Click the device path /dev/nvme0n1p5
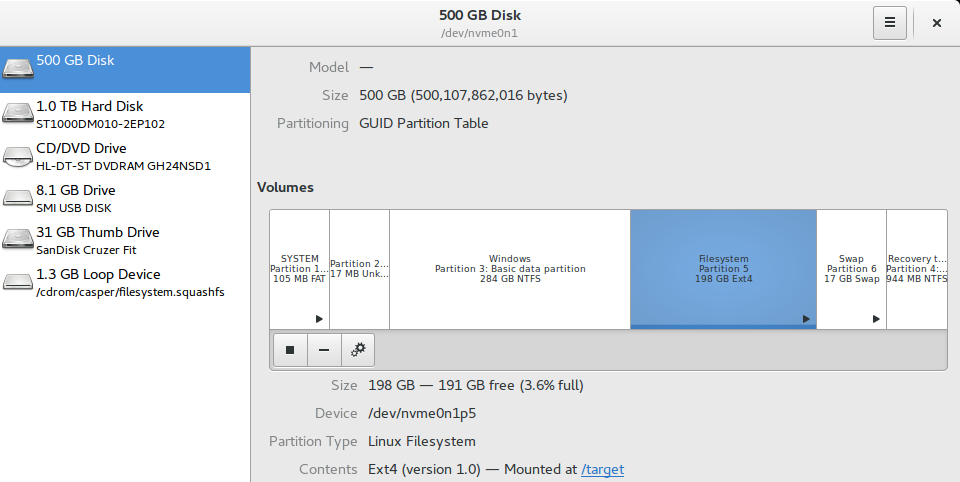The height and width of the screenshot is (482, 960). coord(422,413)
